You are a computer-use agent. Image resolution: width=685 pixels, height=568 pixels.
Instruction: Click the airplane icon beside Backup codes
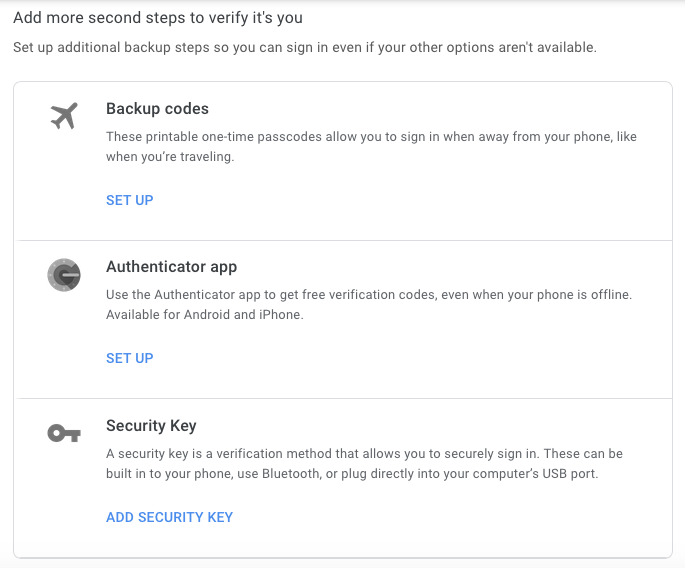pyautogui.click(x=63, y=116)
